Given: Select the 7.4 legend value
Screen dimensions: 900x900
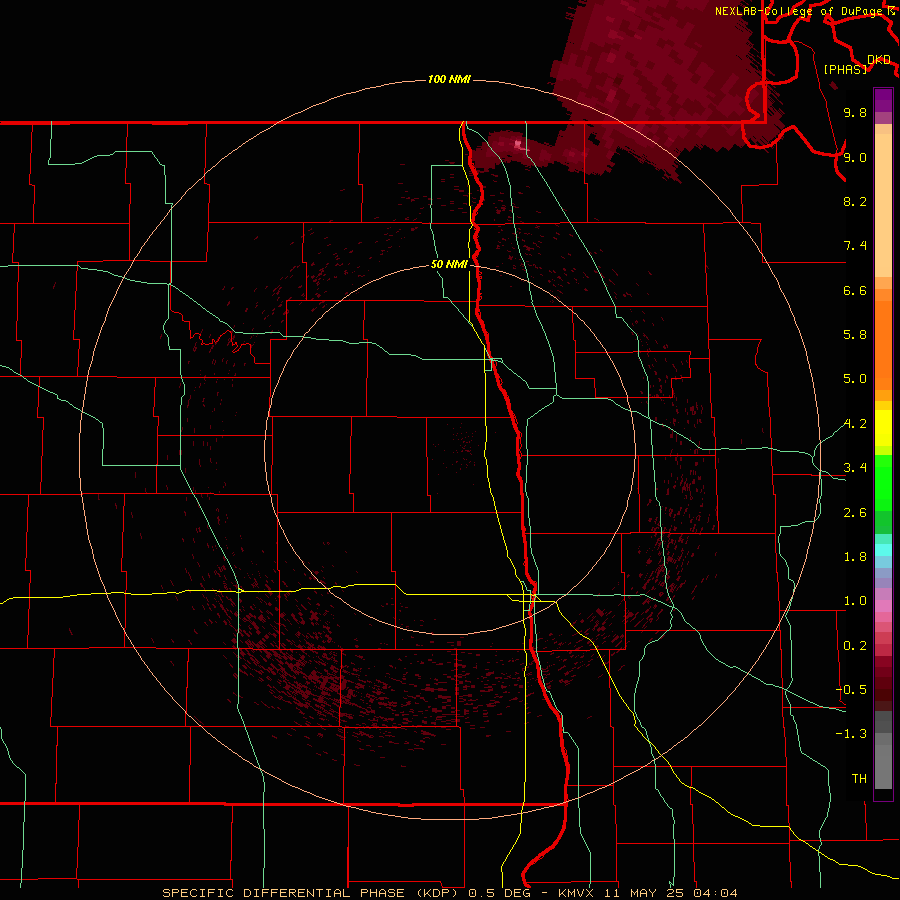Looking at the screenshot, I should coord(855,246).
